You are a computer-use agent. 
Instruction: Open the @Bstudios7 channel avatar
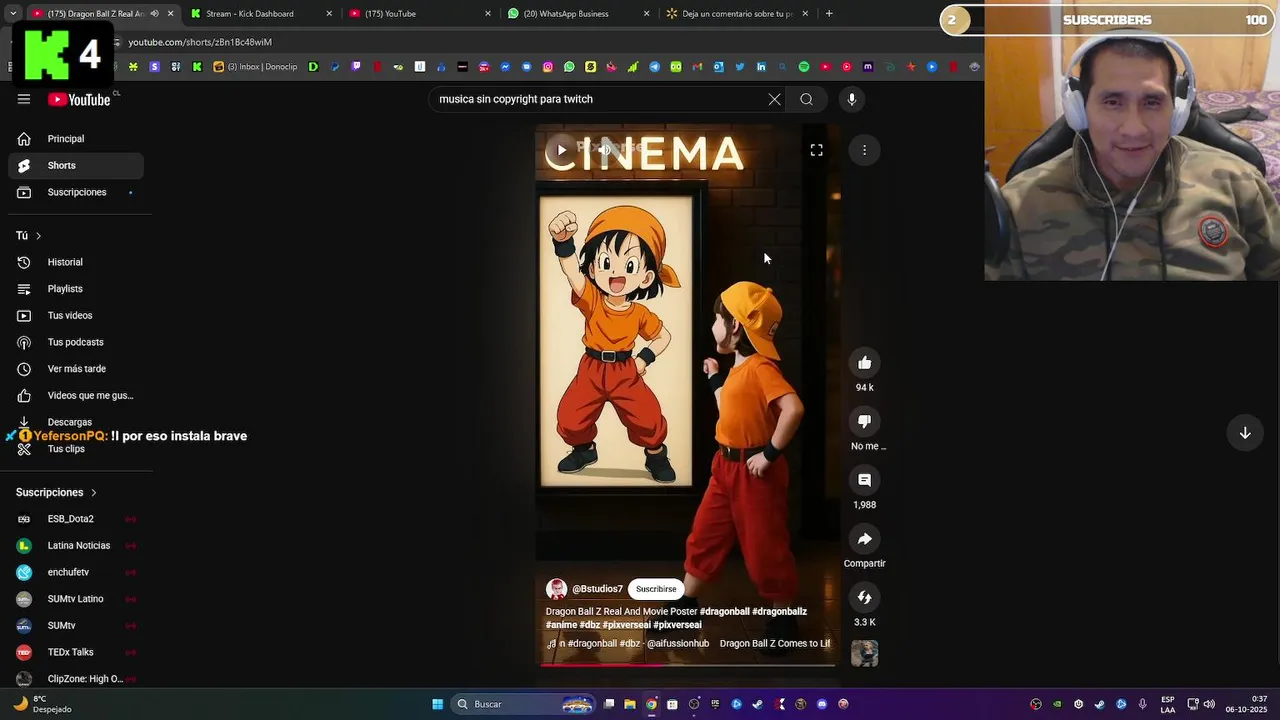point(556,589)
